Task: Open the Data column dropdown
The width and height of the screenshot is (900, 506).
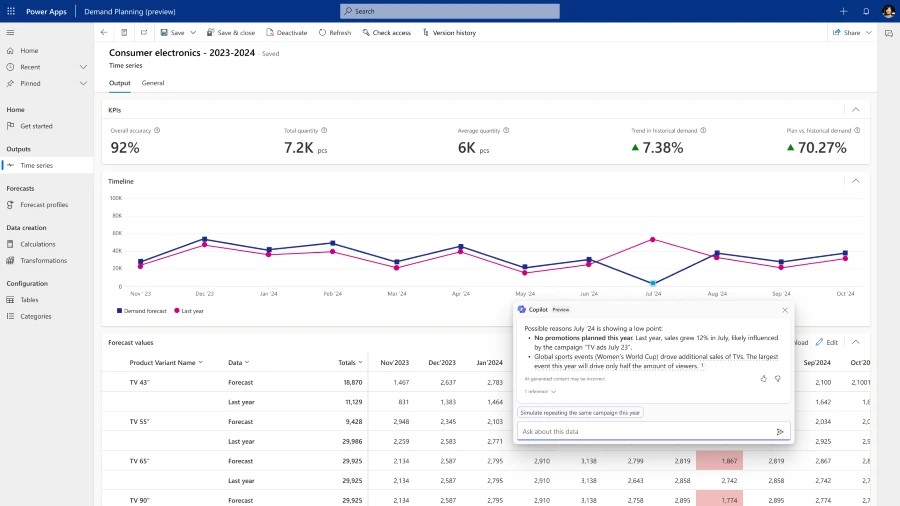Action: coord(239,363)
